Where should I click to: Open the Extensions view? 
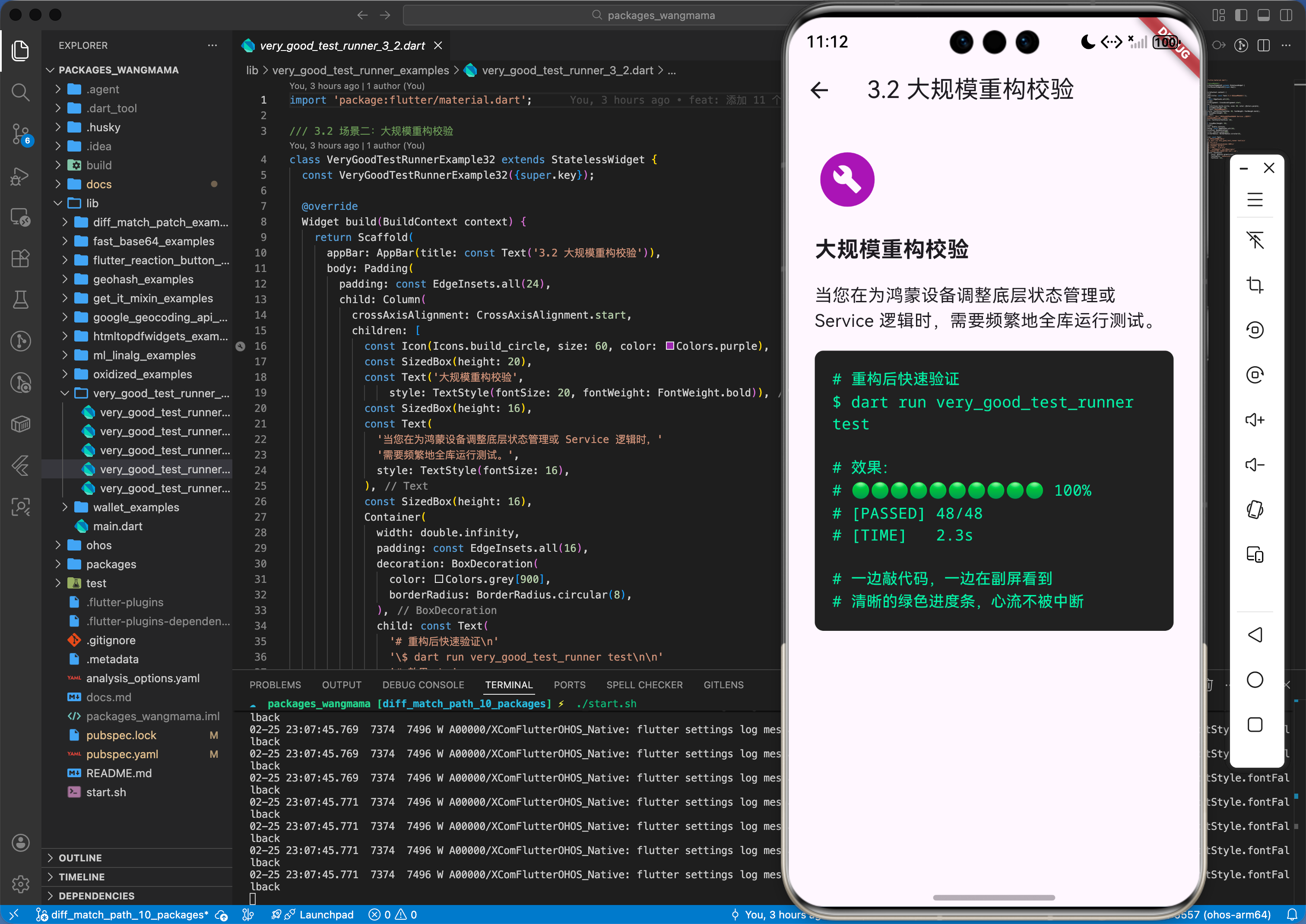20,258
